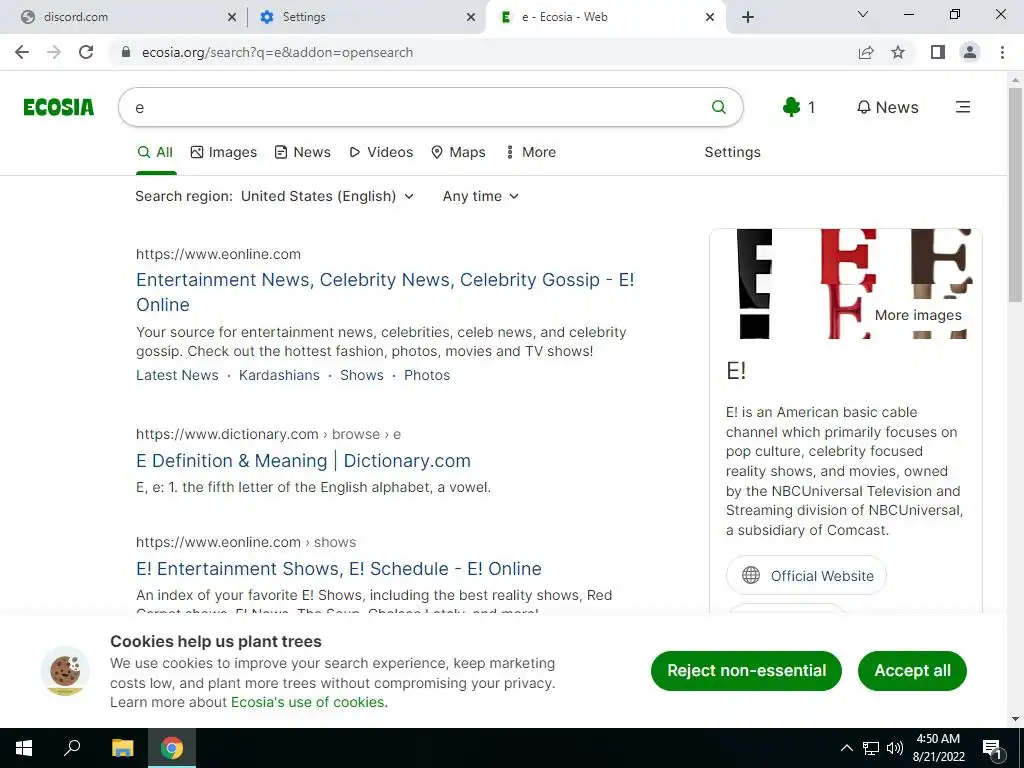Click the black E! logo thumbnail

pyautogui.click(x=754, y=283)
